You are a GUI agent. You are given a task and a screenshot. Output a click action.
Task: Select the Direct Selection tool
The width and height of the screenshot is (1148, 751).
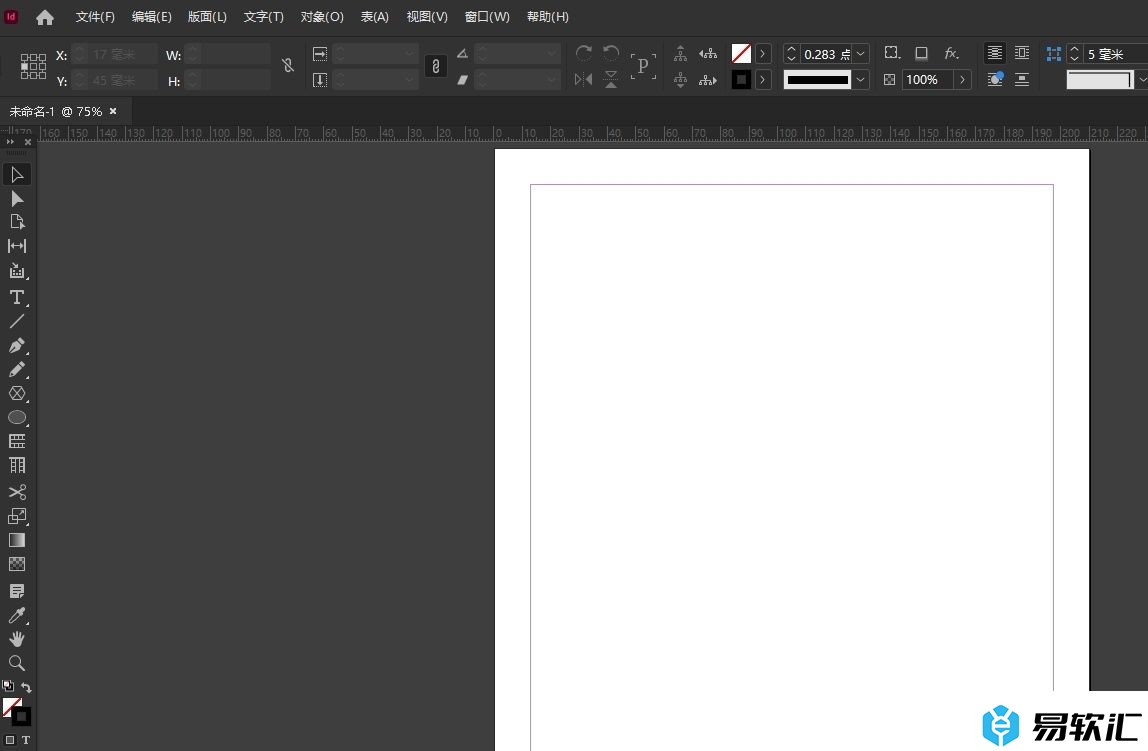17,198
